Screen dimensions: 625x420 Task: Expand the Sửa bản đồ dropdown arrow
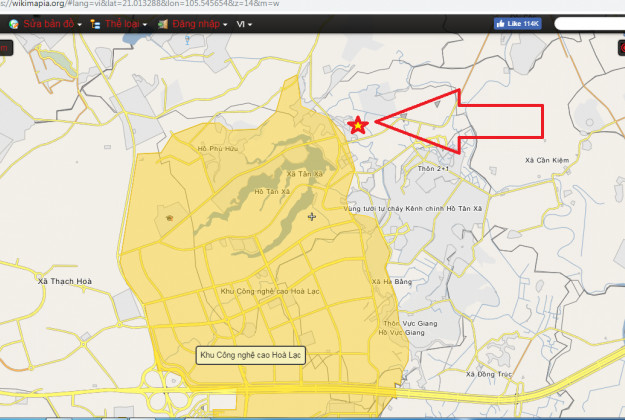tap(77, 24)
